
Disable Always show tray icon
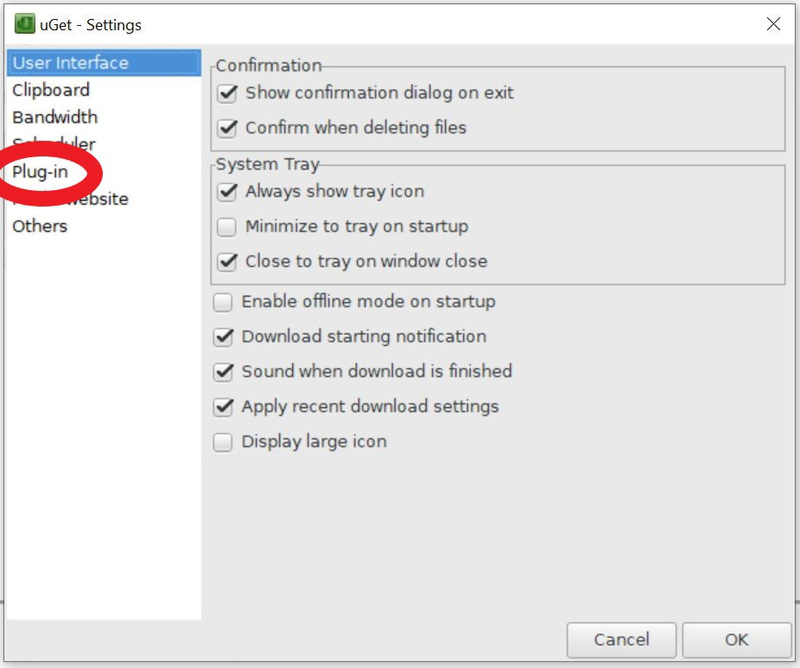(x=227, y=191)
